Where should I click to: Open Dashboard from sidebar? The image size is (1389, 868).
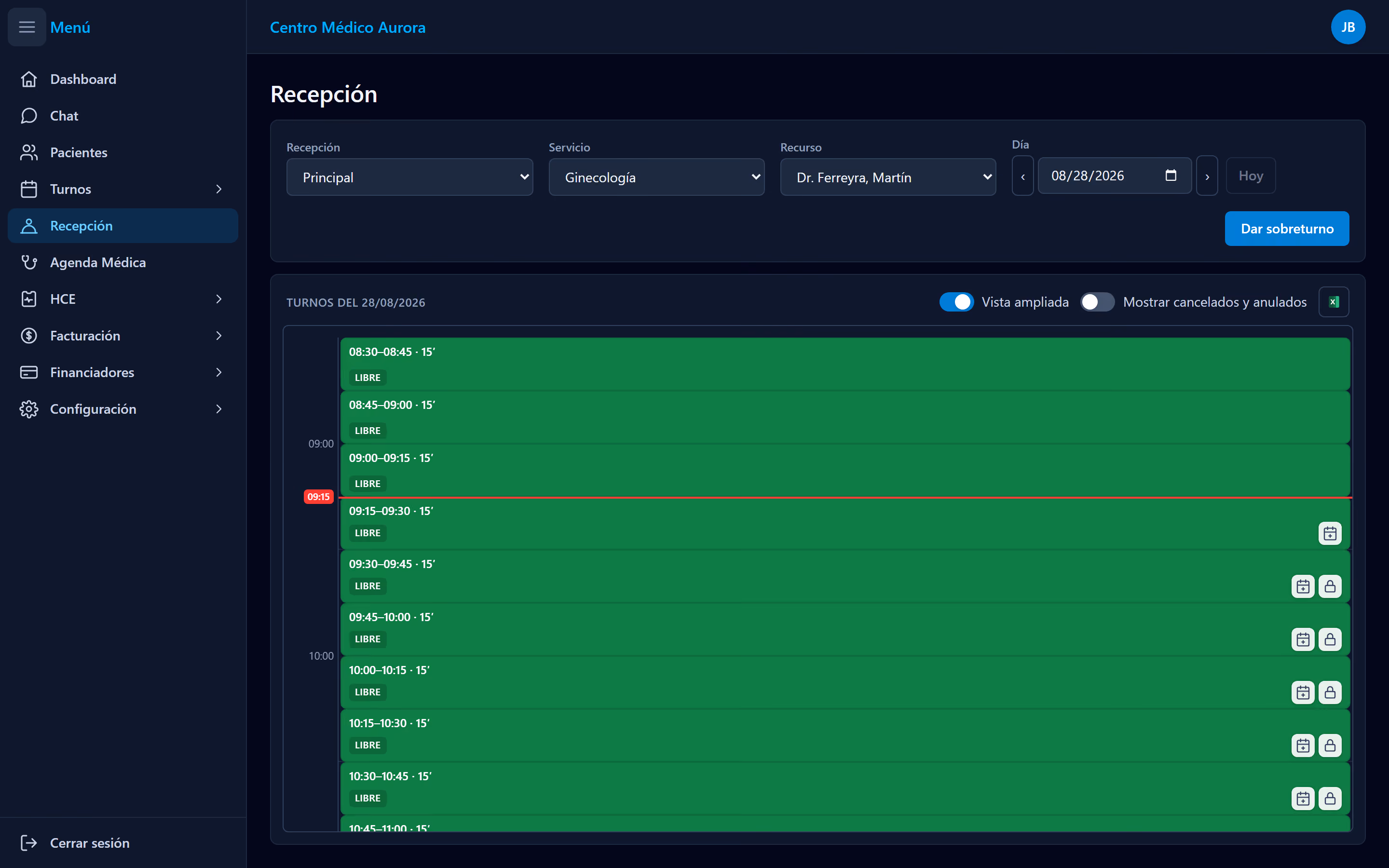[123, 79]
